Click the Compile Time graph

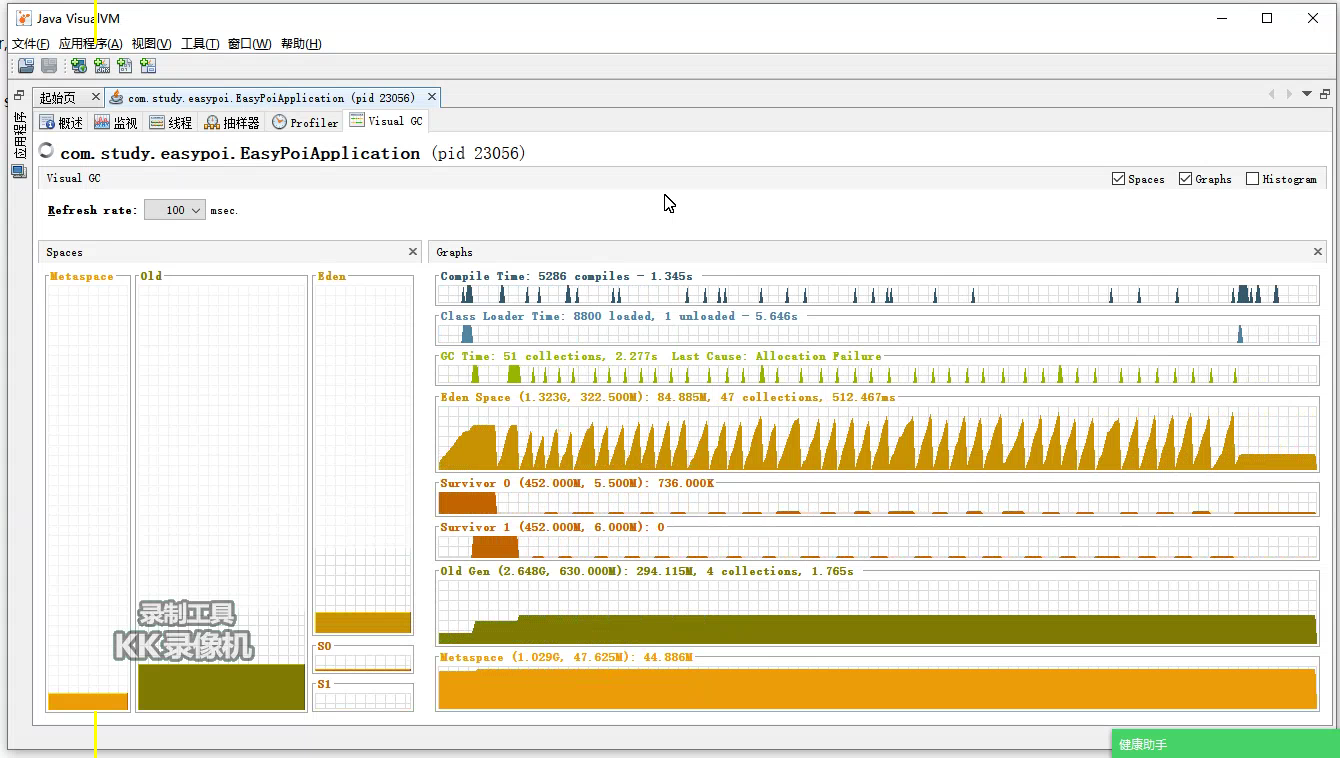tap(877, 293)
